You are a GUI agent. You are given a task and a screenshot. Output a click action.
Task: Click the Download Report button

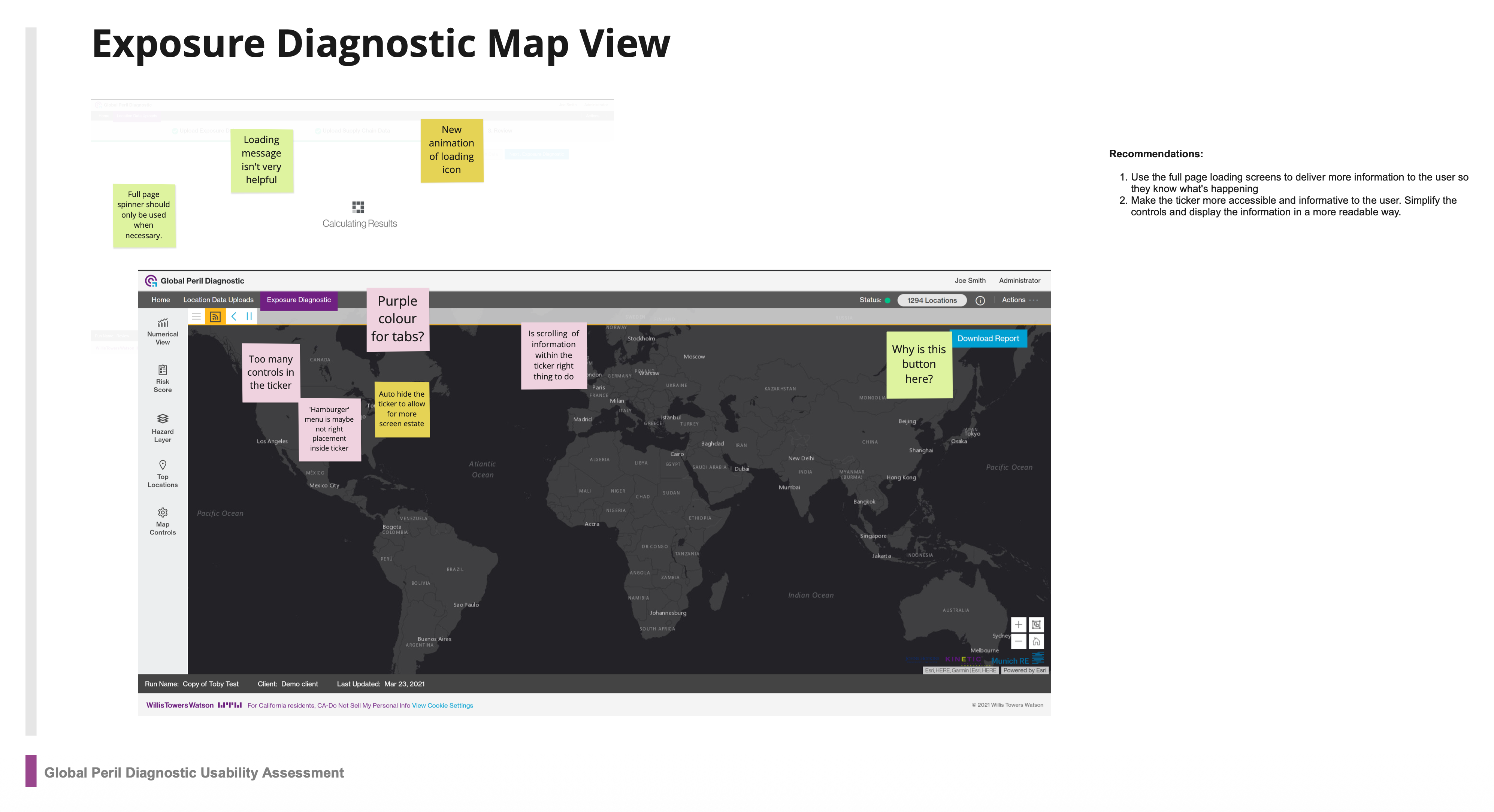pyautogui.click(x=988, y=339)
